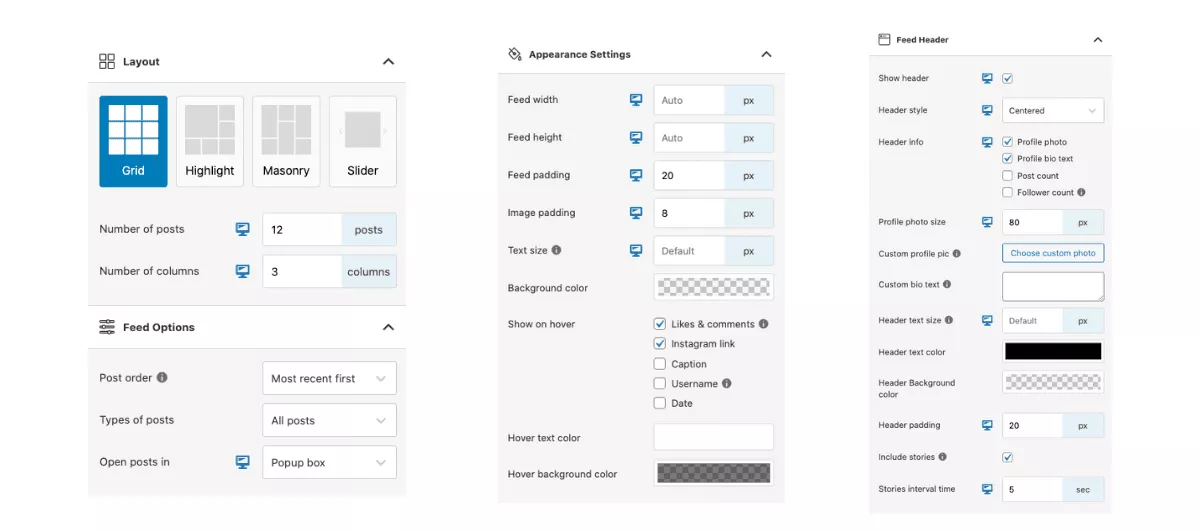
Task: Click the device icon next to Number of columns
Action: click(242, 271)
